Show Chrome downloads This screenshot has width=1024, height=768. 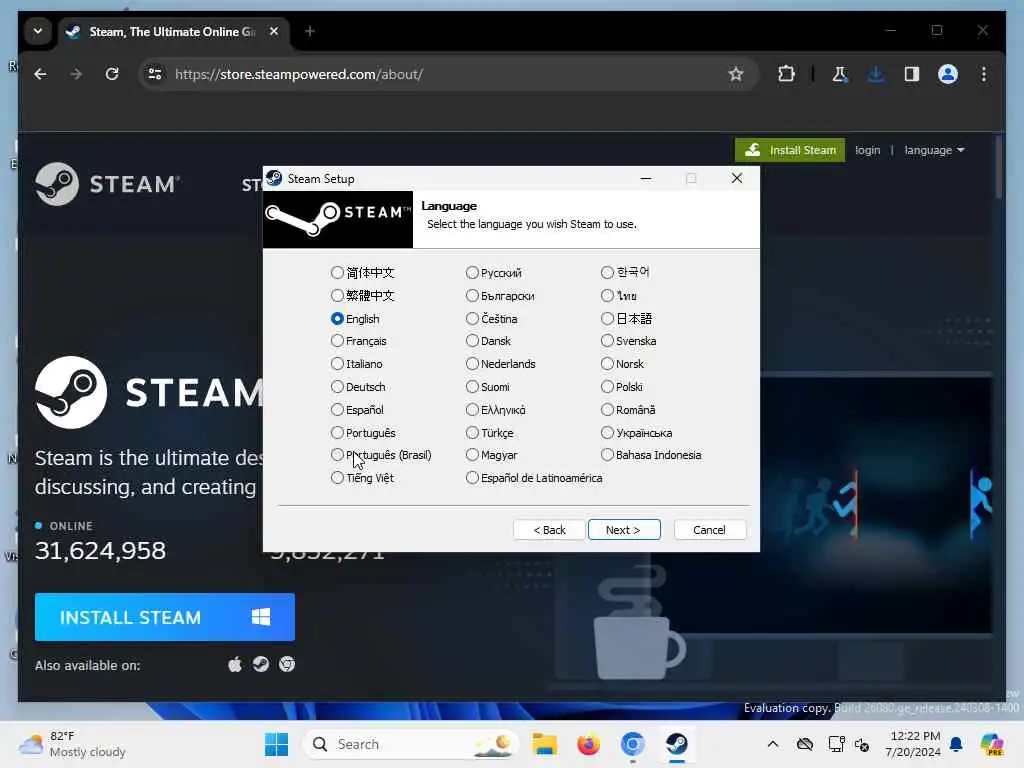876,74
